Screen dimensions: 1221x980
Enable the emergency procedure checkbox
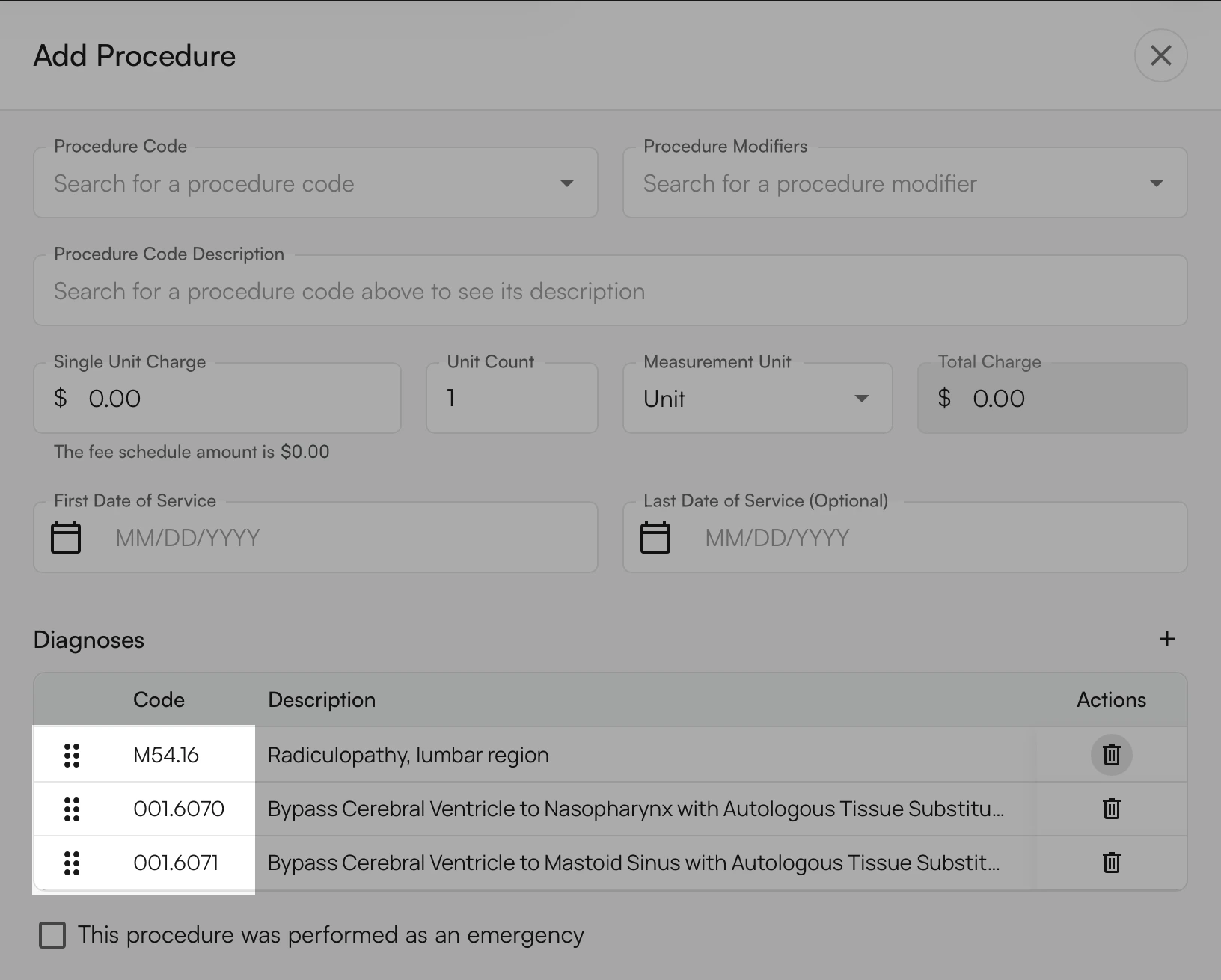click(52, 934)
